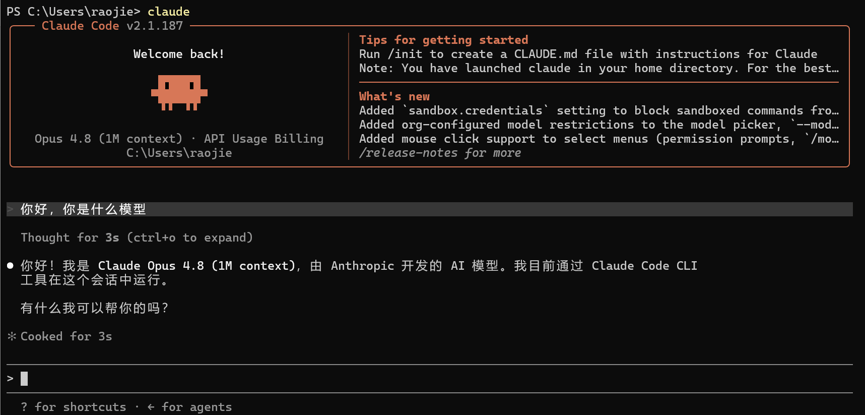
Task: Click the 'Cooked for 3s' status text
Action: click(66, 336)
